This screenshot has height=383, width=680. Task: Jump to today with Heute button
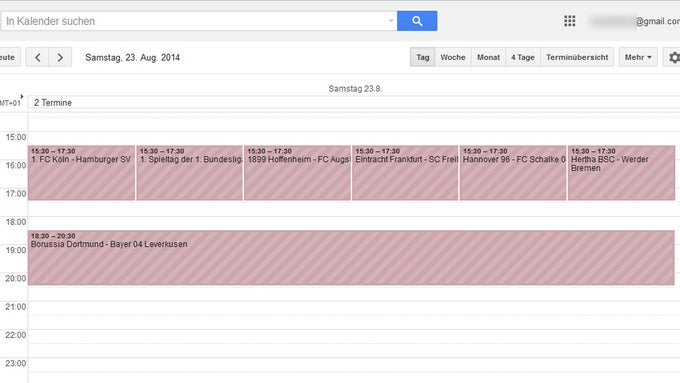[x=9, y=57]
